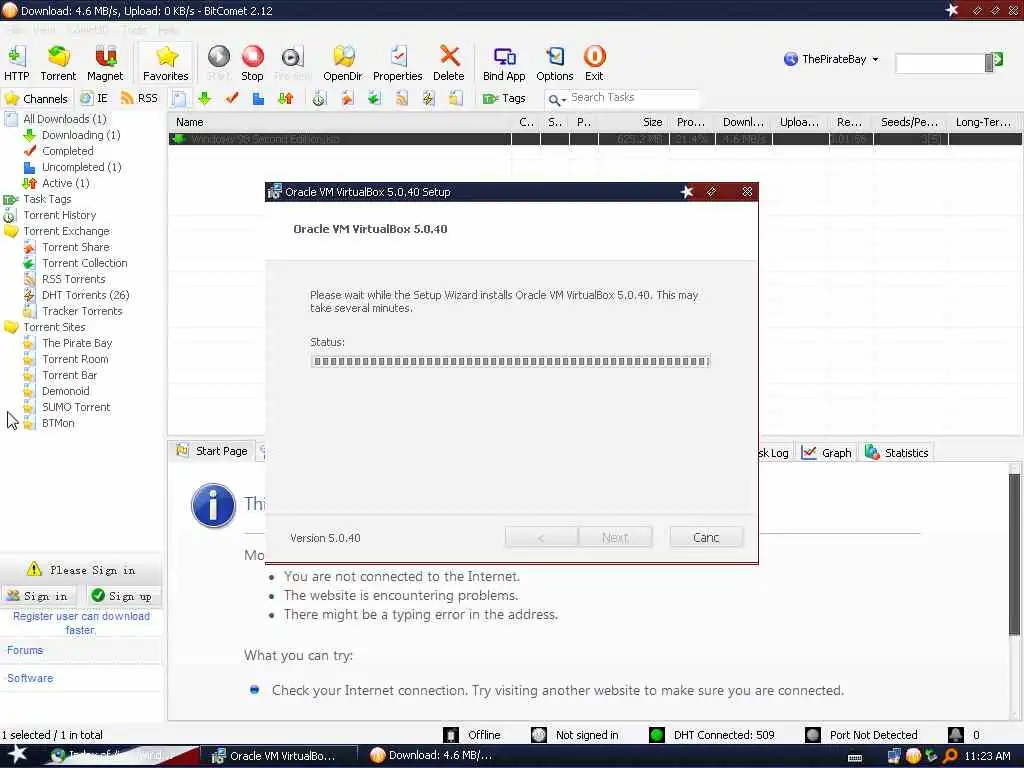Sort task list by Size column
1024x768 pixels.
pyautogui.click(x=633, y=122)
